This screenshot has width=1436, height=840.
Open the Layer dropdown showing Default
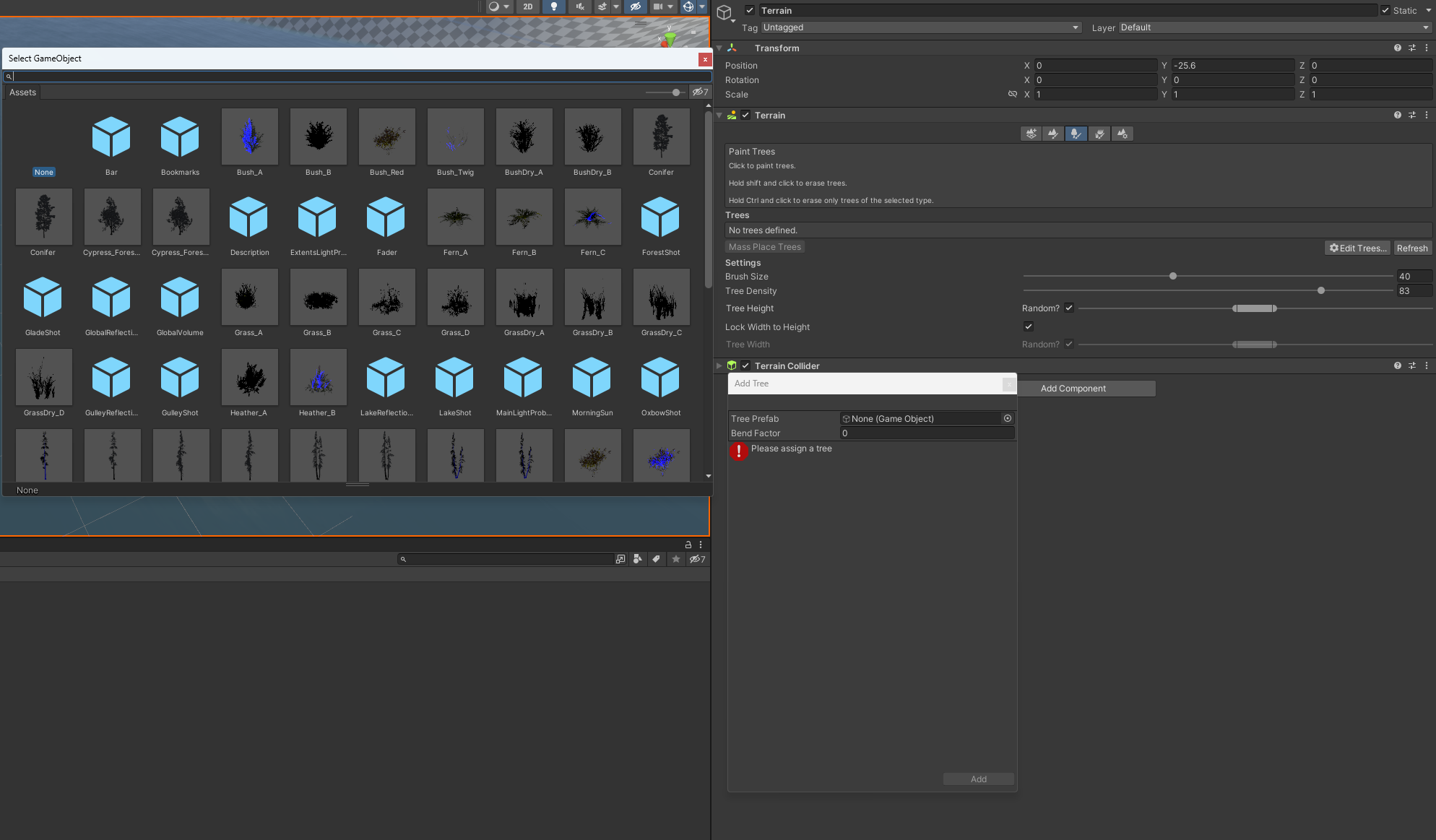(1274, 27)
